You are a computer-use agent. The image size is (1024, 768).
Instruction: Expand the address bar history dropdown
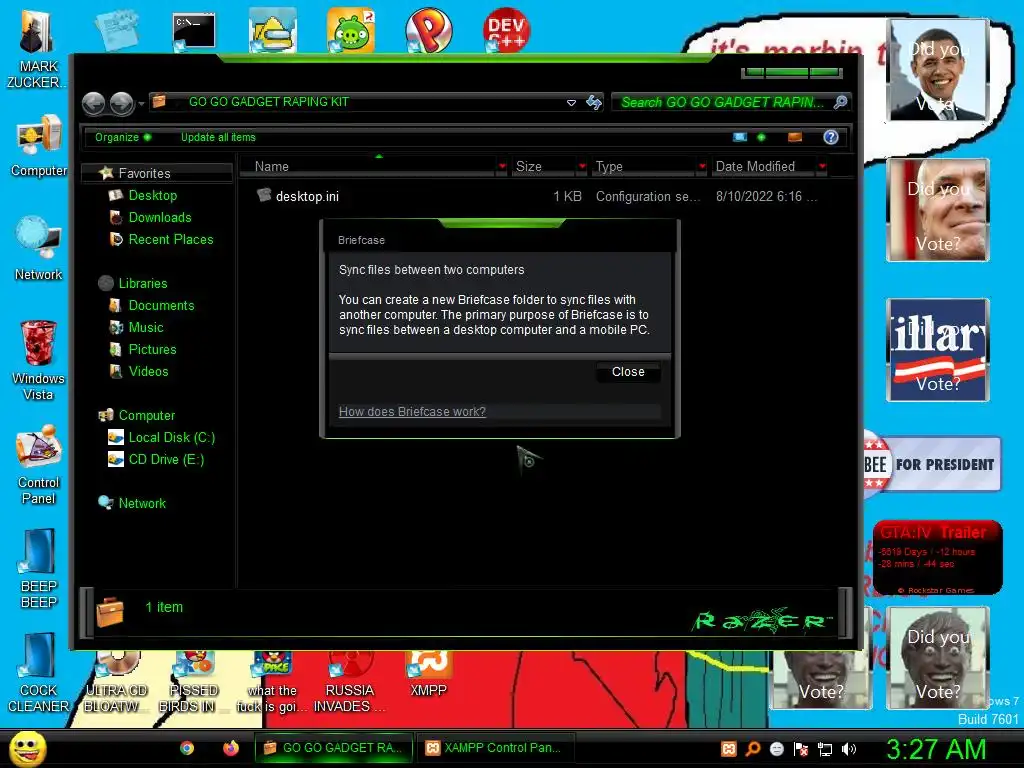pos(571,103)
